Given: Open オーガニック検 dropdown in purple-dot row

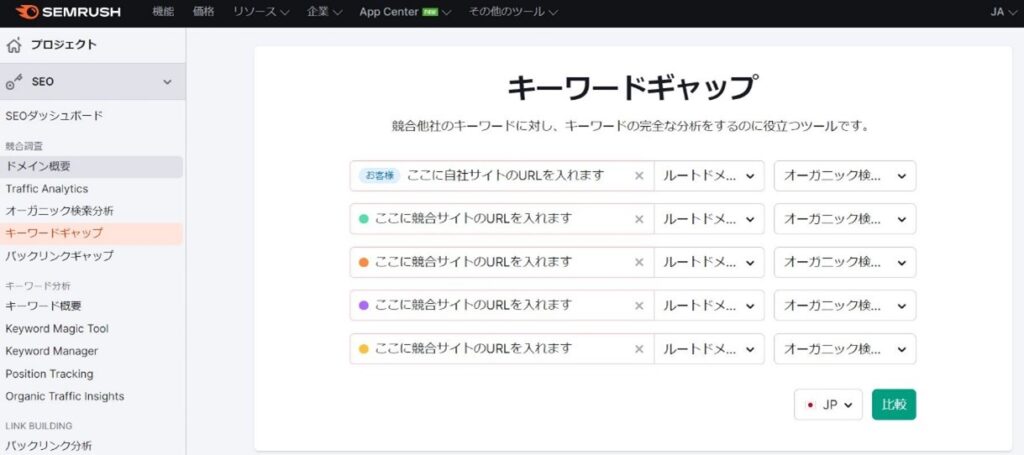Looking at the screenshot, I should click(845, 306).
